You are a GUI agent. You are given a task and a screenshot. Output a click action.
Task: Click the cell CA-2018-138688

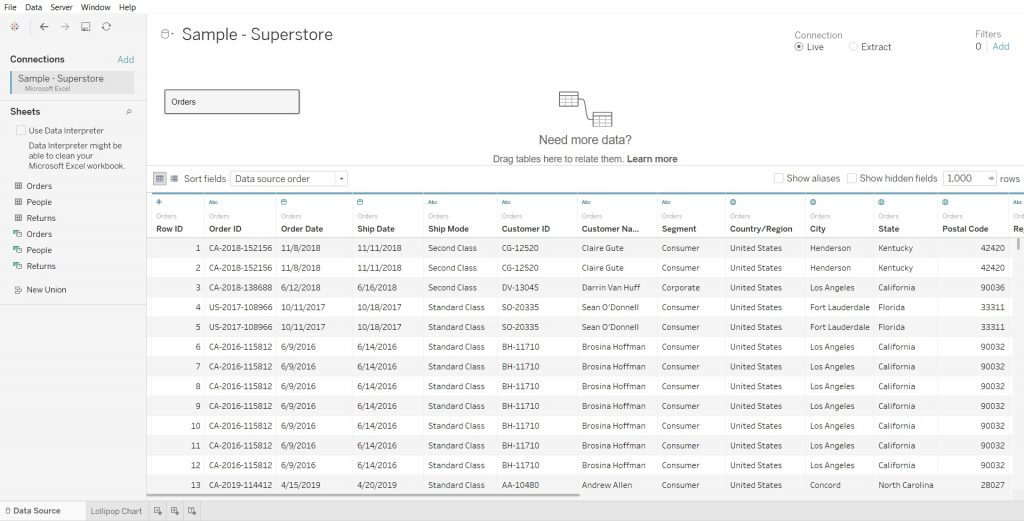[240, 288]
